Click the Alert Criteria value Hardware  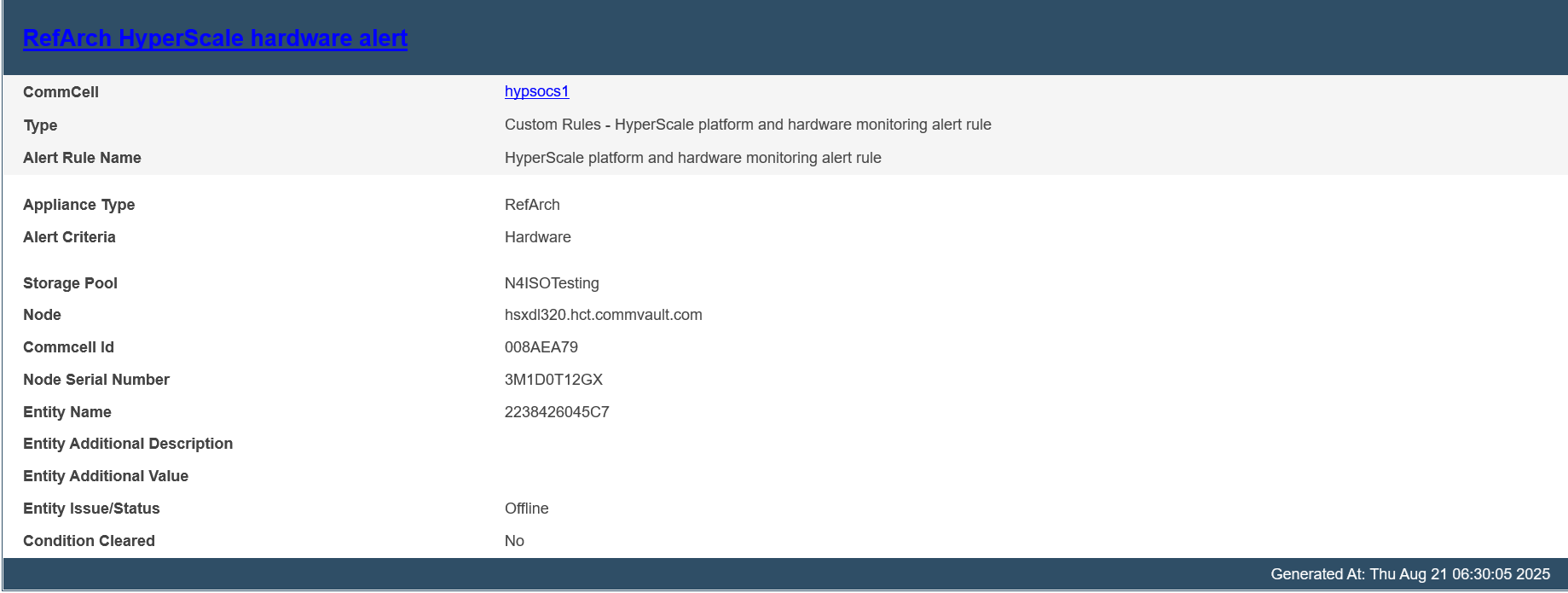(537, 237)
